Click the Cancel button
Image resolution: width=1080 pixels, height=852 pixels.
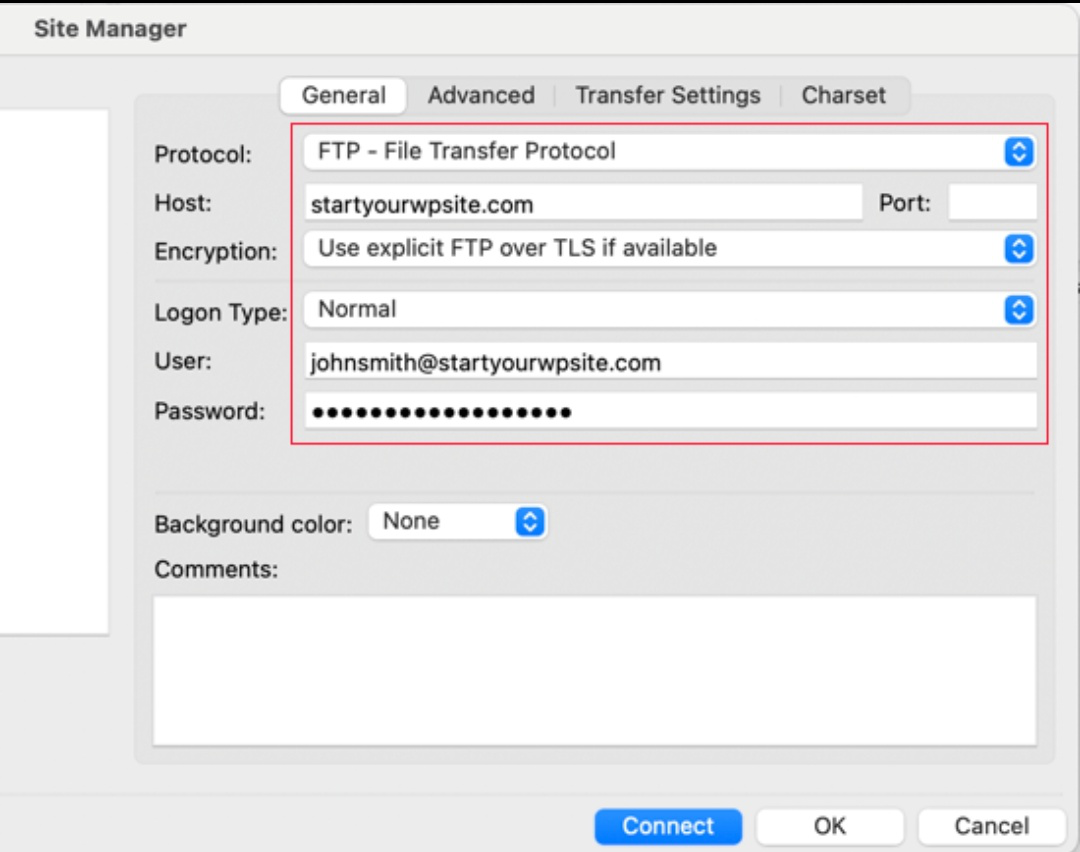(991, 826)
